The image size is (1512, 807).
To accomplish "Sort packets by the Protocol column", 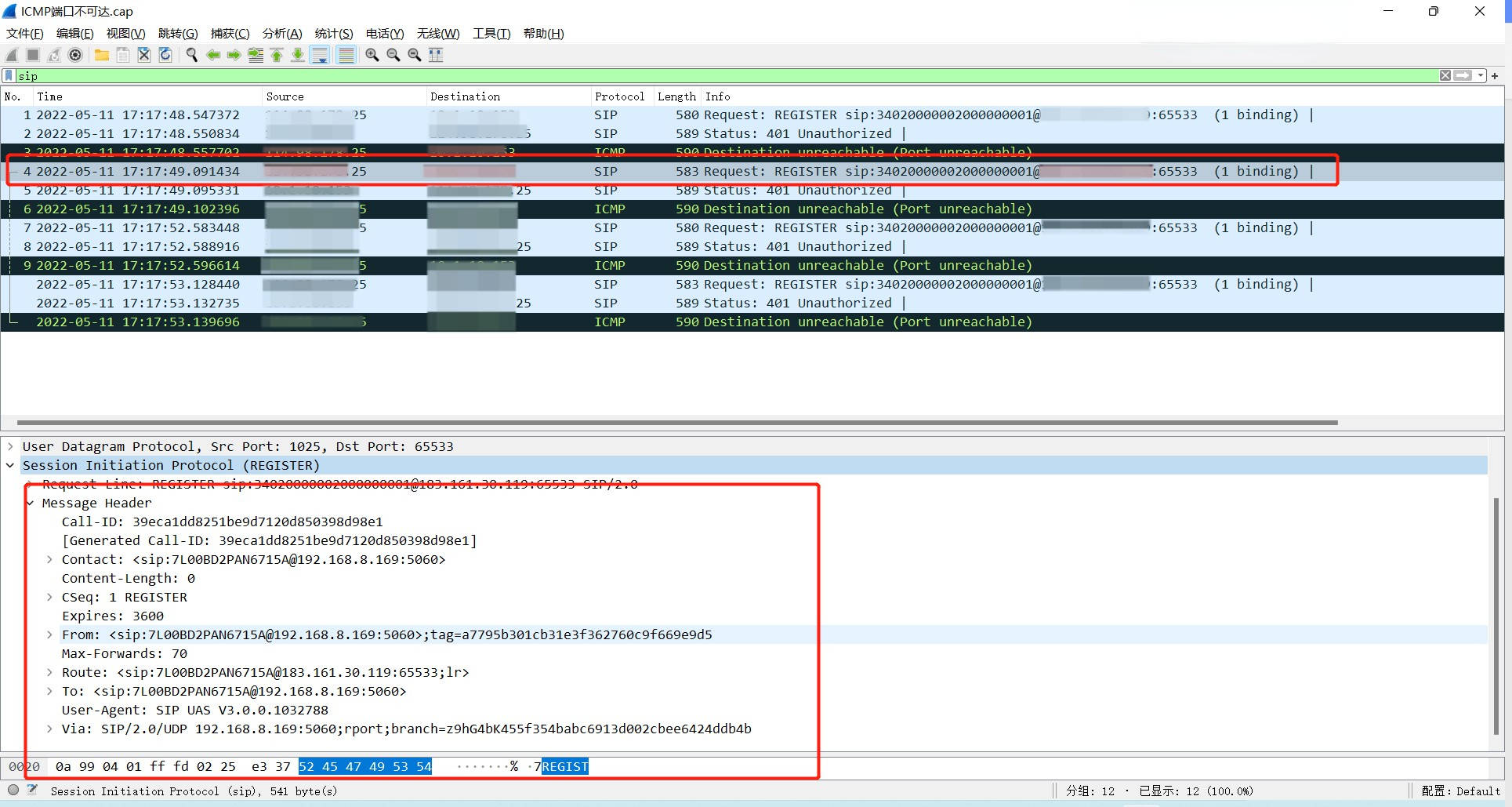I will pyautogui.click(x=622, y=96).
